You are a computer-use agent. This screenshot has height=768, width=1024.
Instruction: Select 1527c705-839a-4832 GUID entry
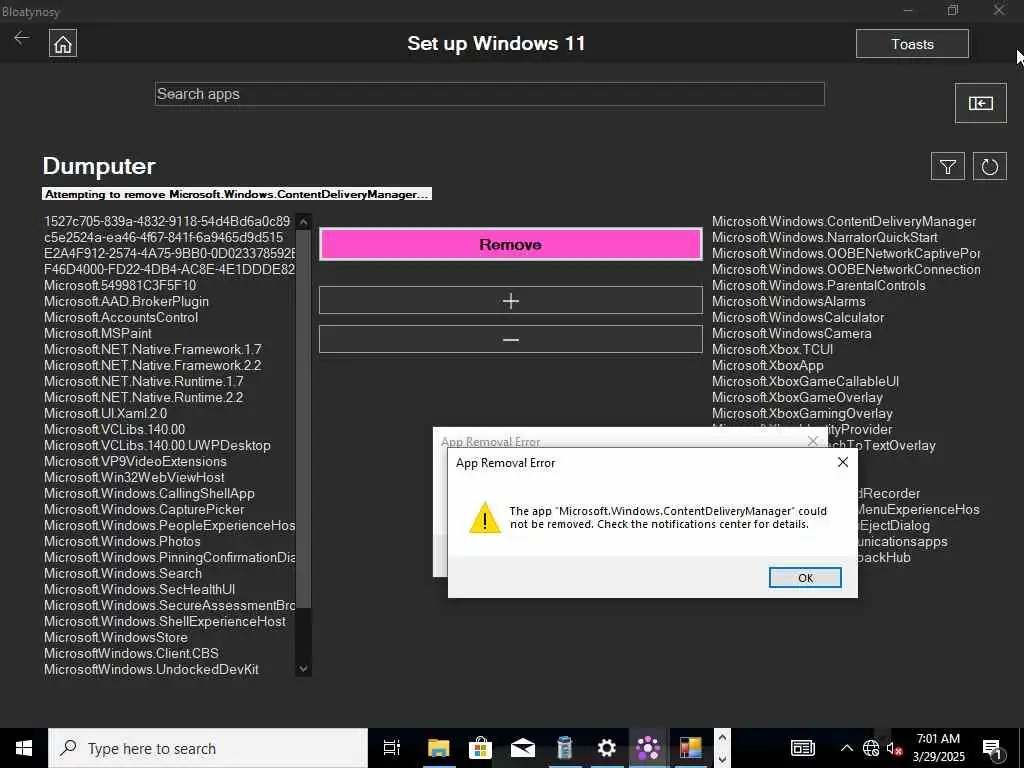pos(167,221)
